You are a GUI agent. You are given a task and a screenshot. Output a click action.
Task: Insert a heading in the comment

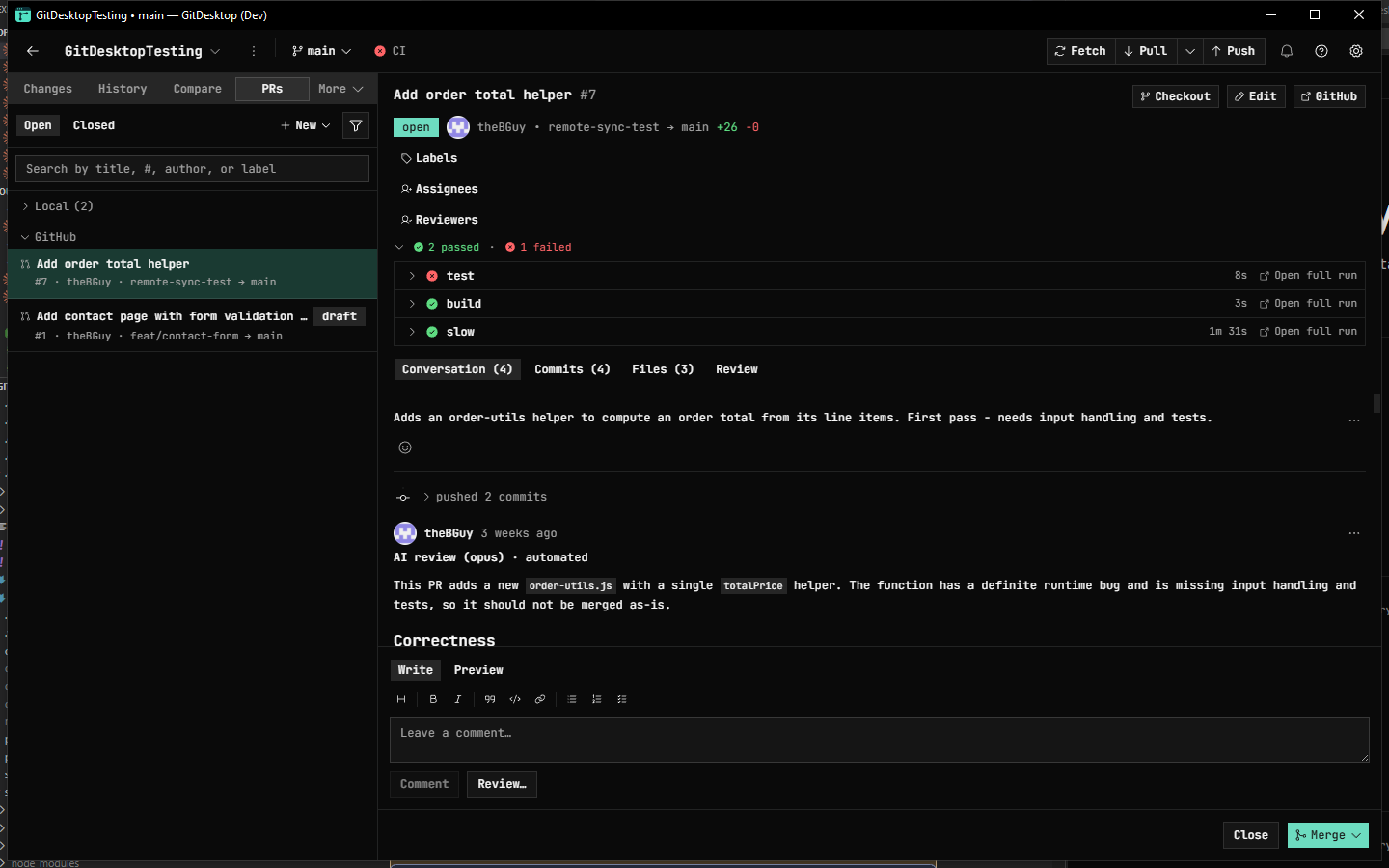click(x=401, y=699)
